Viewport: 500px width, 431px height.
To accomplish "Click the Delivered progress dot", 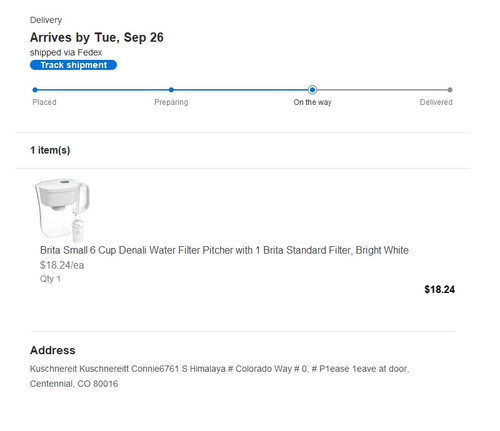I will (450, 90).
